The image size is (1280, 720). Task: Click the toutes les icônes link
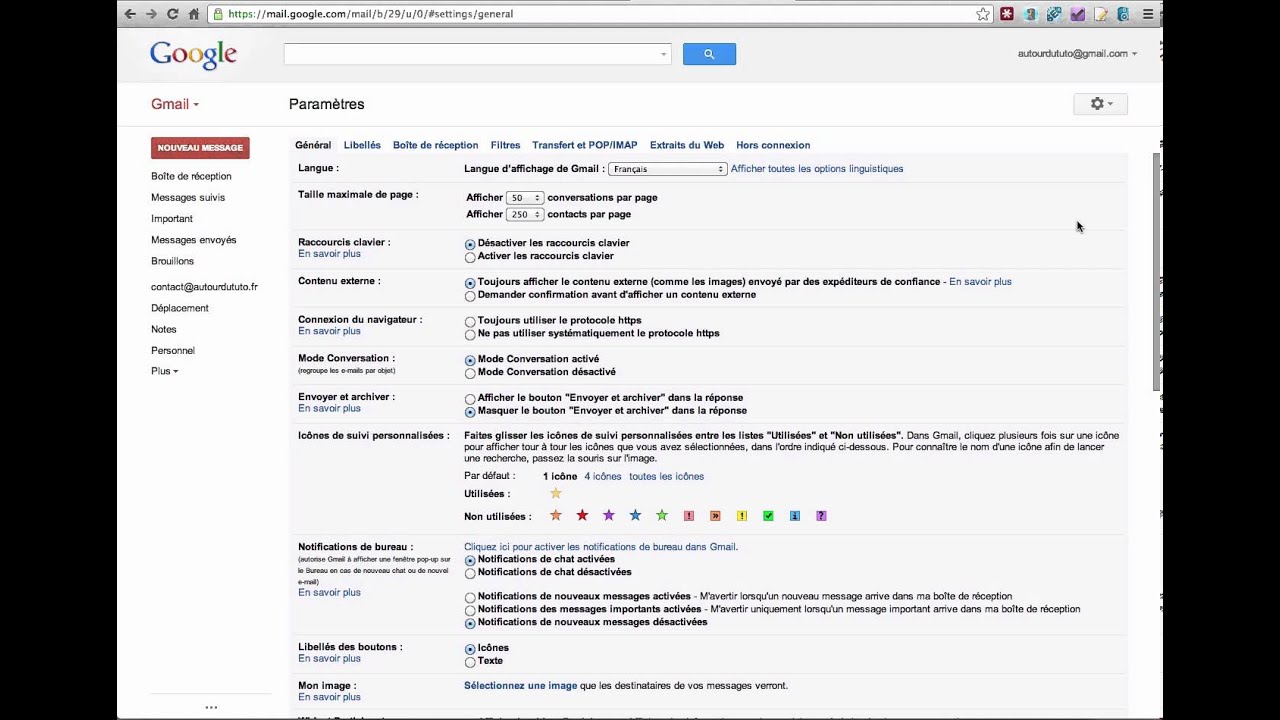point(666,476)
